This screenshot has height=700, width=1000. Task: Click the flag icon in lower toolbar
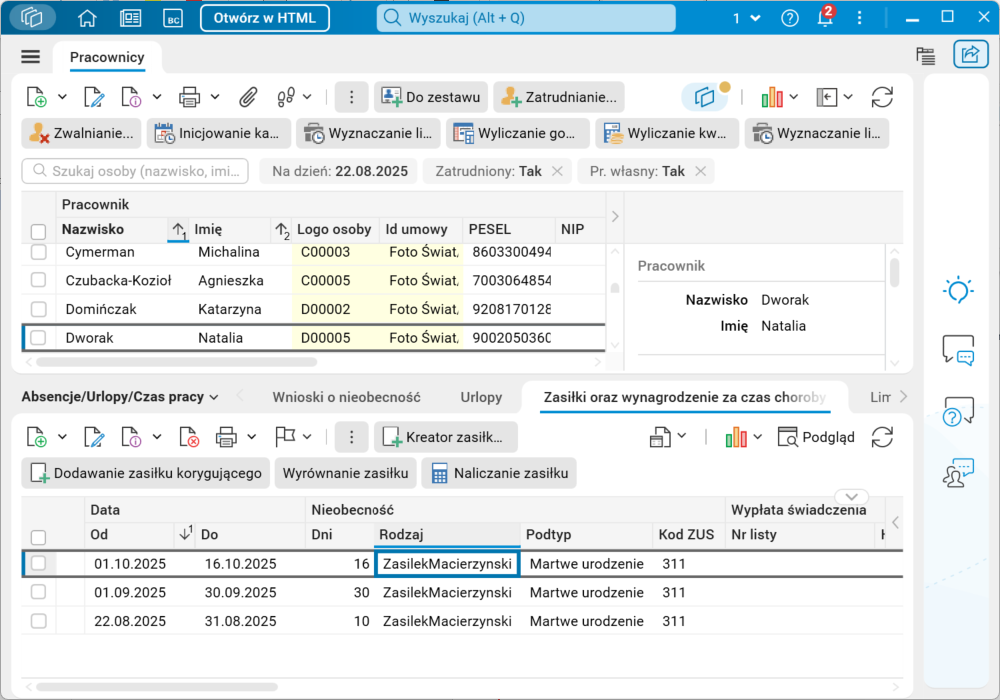pos(284,437)
